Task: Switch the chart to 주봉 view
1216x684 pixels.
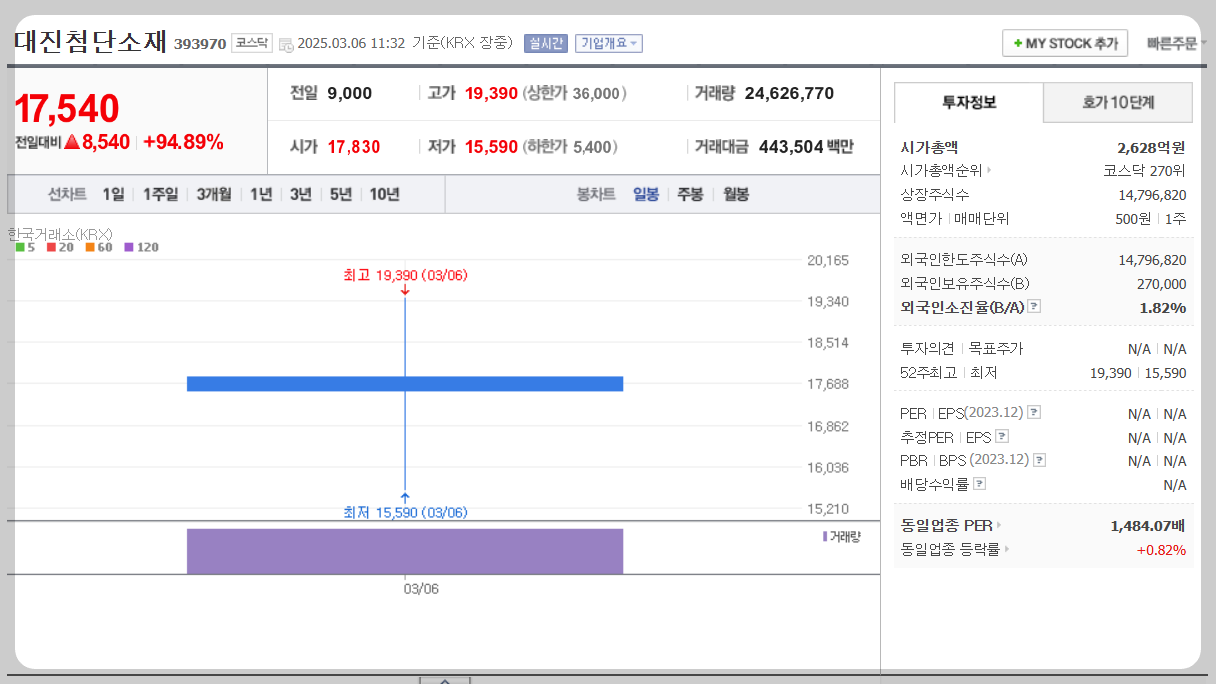Action: [x=689, y=195]
